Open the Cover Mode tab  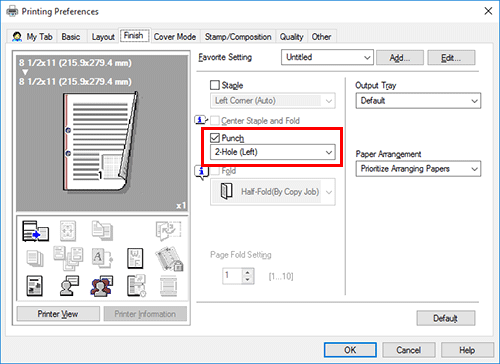pyautogui.click(x=175, y=37)
